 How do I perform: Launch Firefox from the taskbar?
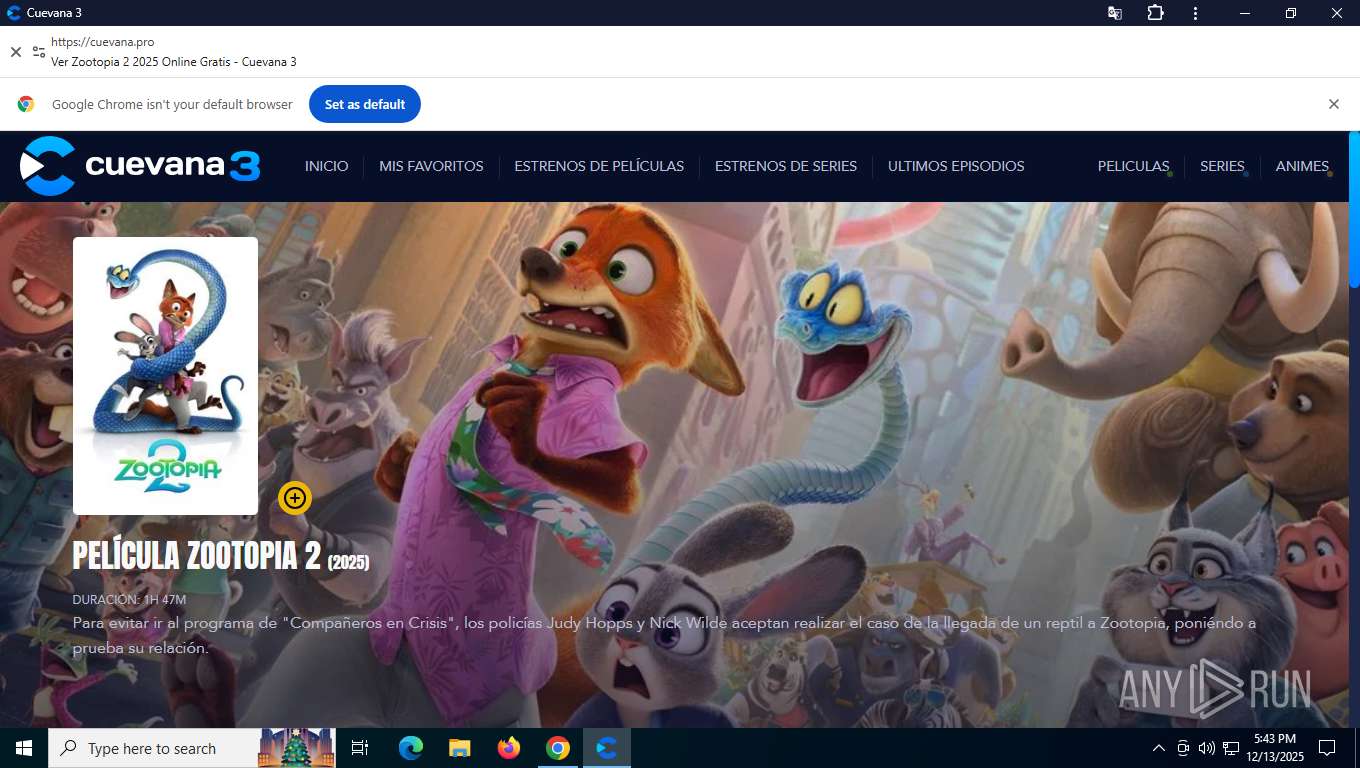click(509, 748)
